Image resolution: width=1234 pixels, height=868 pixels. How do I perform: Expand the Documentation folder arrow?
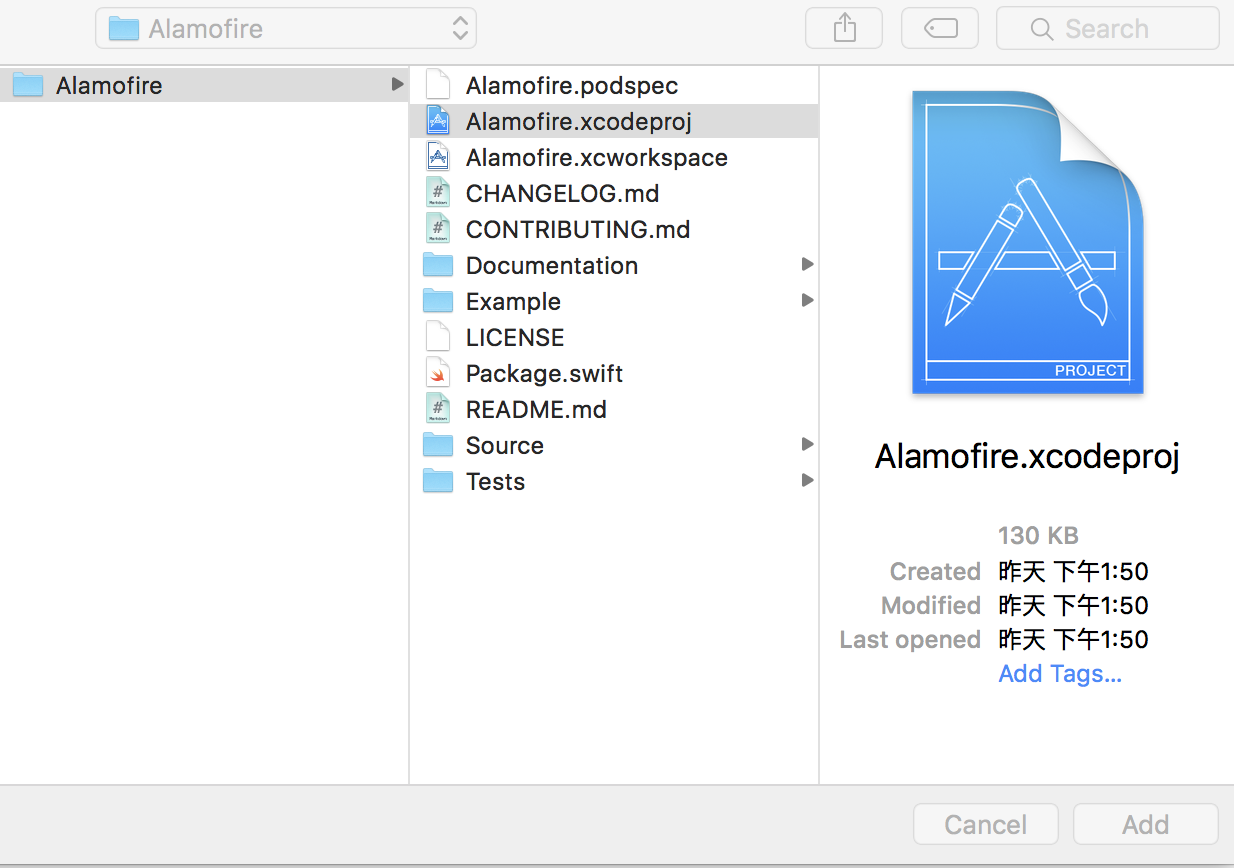point(807,265)
